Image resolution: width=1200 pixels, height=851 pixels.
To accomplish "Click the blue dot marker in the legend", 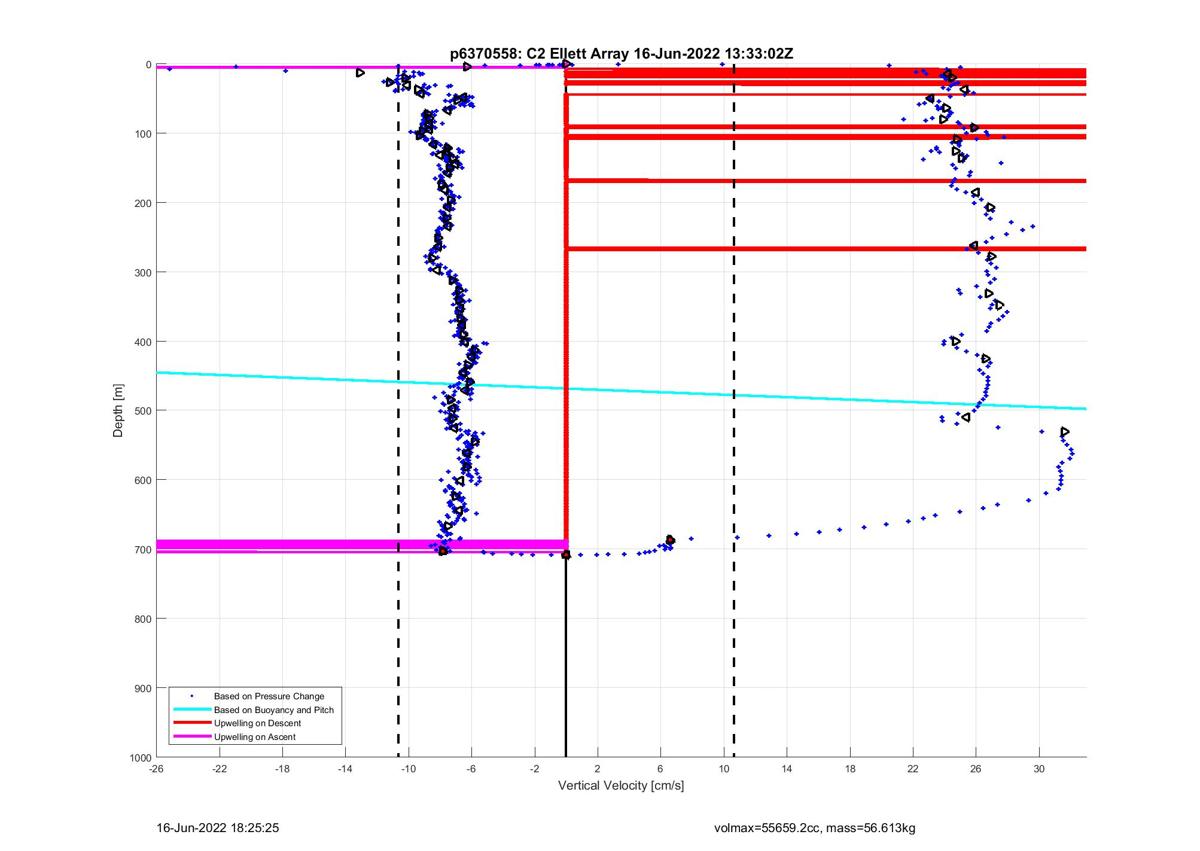I will [191, 696].
